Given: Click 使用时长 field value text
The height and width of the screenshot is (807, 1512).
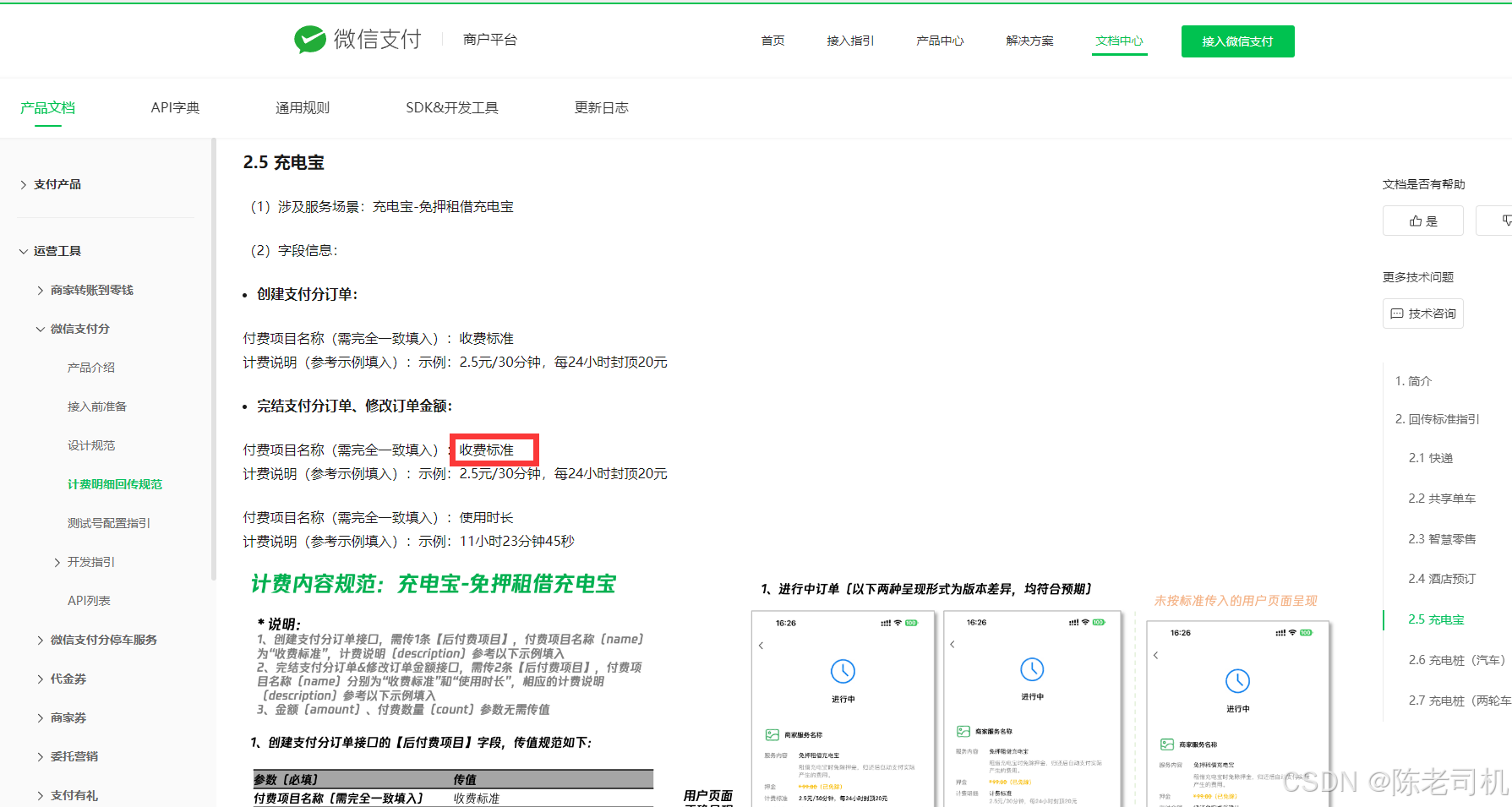Looking at the screenshot, I should [x=486, y=517].
